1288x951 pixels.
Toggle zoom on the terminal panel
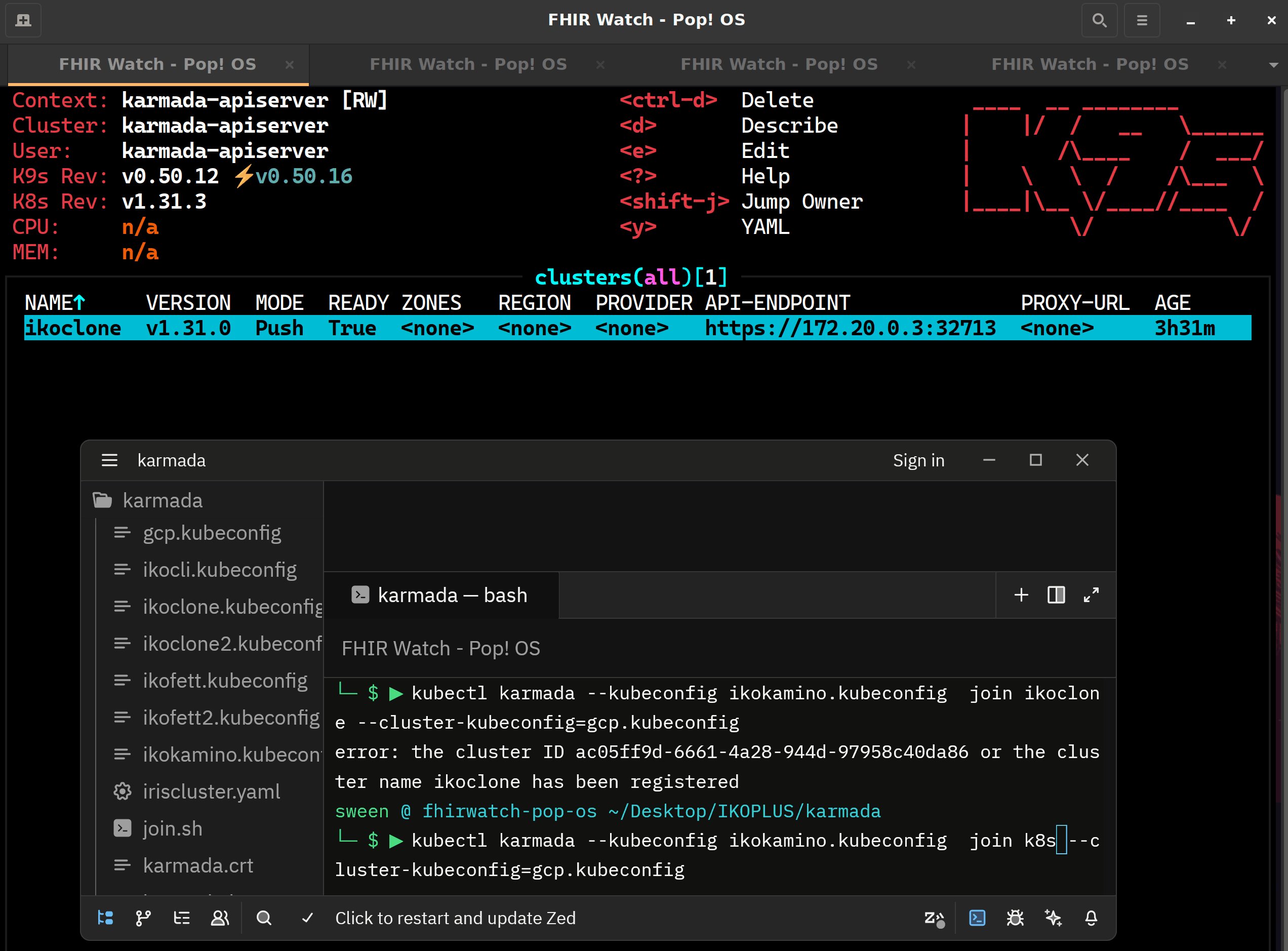(1091, 595)
